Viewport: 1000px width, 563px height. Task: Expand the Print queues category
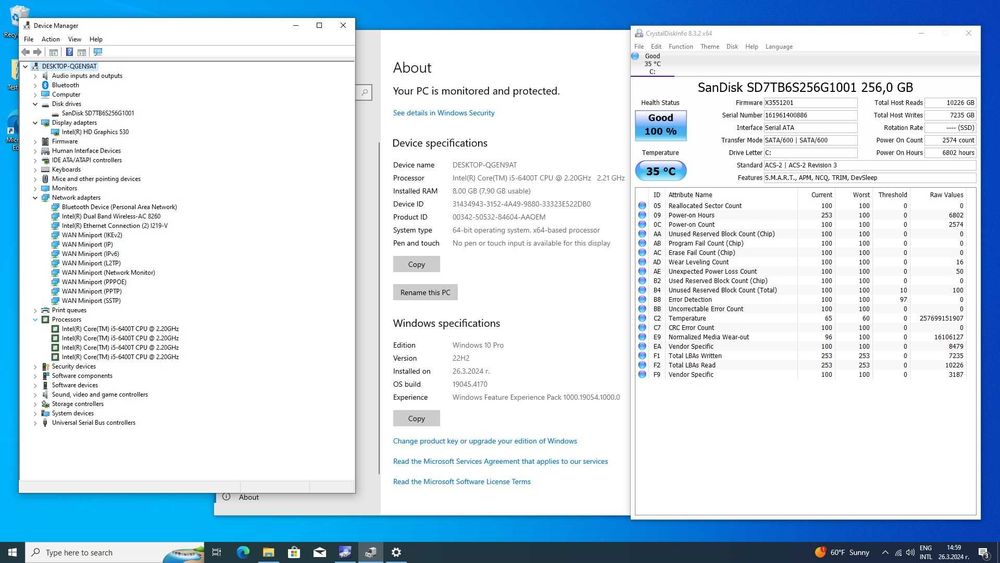[35, 311]
